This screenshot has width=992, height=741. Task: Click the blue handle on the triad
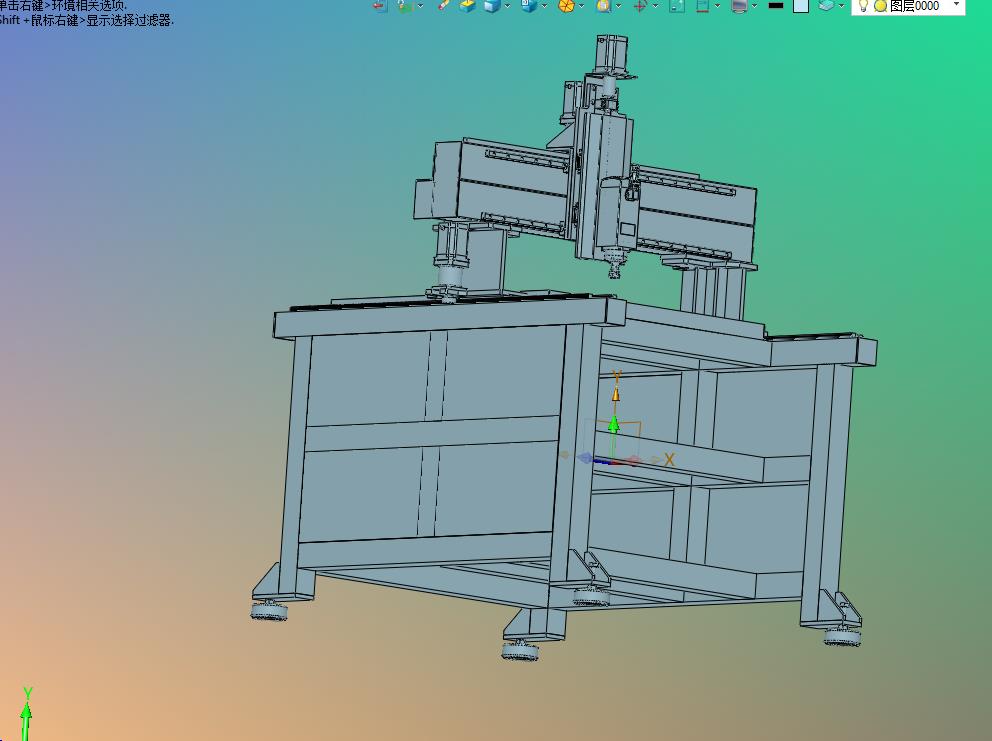click(x=585, y=458)
